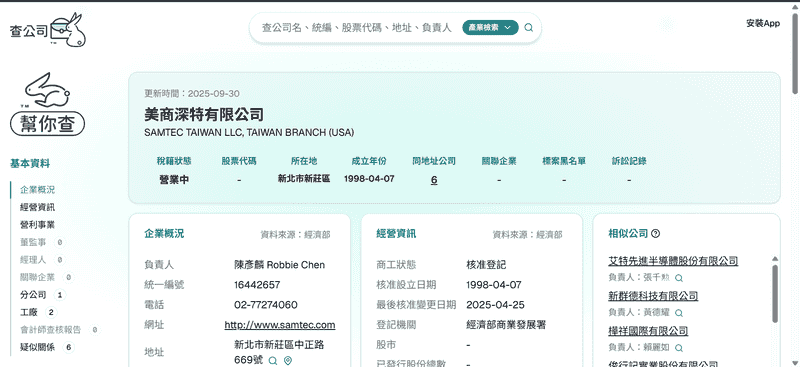
Task: Click the company name 美商深特有限公司
Action: (x=204, y=114)
